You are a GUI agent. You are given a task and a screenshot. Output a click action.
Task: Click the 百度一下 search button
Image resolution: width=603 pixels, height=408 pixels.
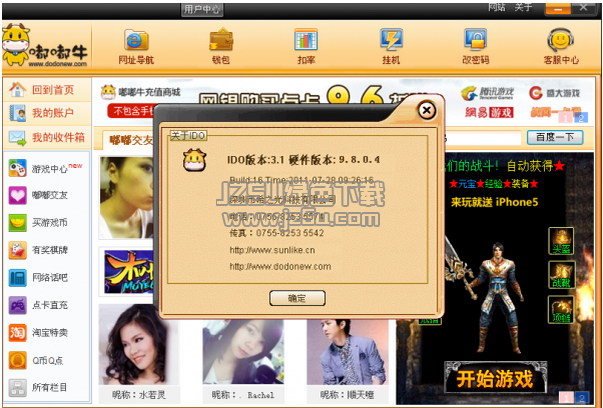pyautogui.click(x=555, y=137)
